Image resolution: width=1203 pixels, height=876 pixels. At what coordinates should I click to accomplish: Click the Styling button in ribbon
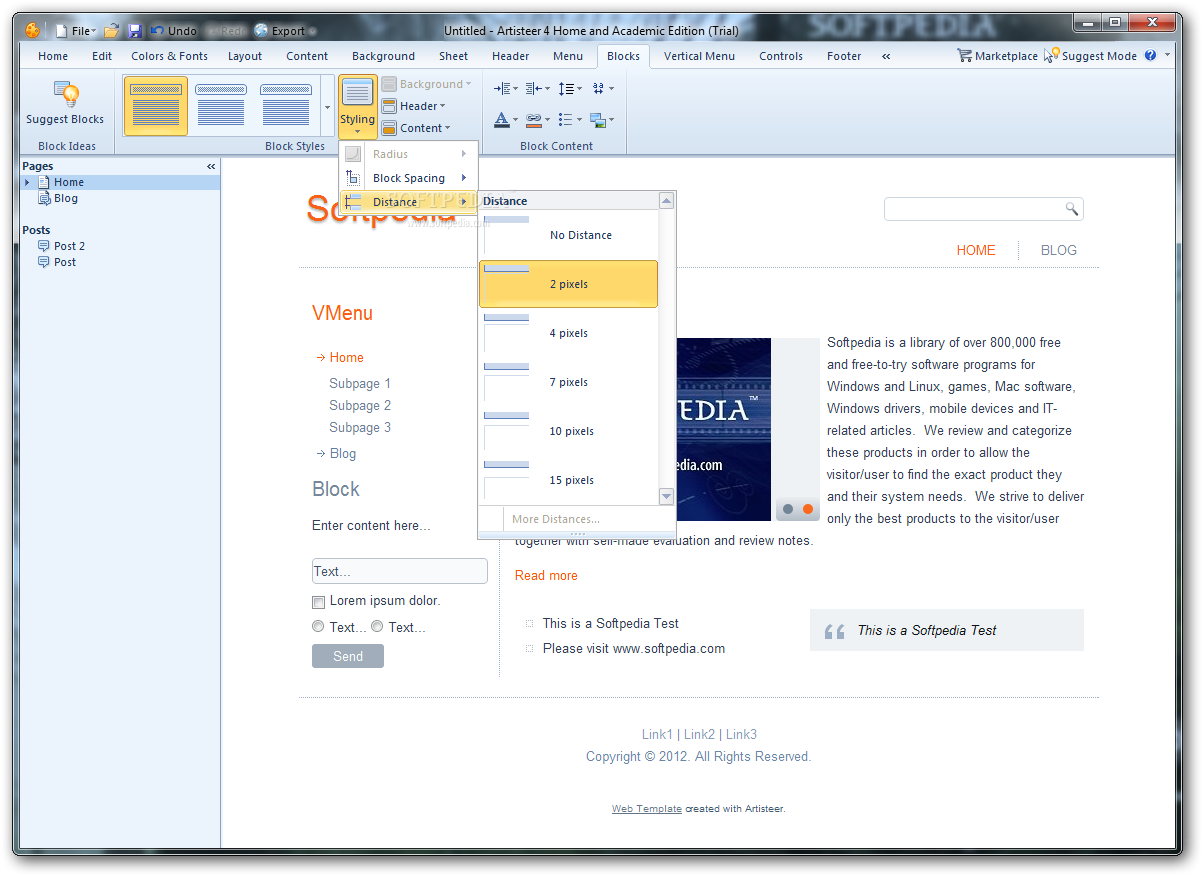pos(357,106)
